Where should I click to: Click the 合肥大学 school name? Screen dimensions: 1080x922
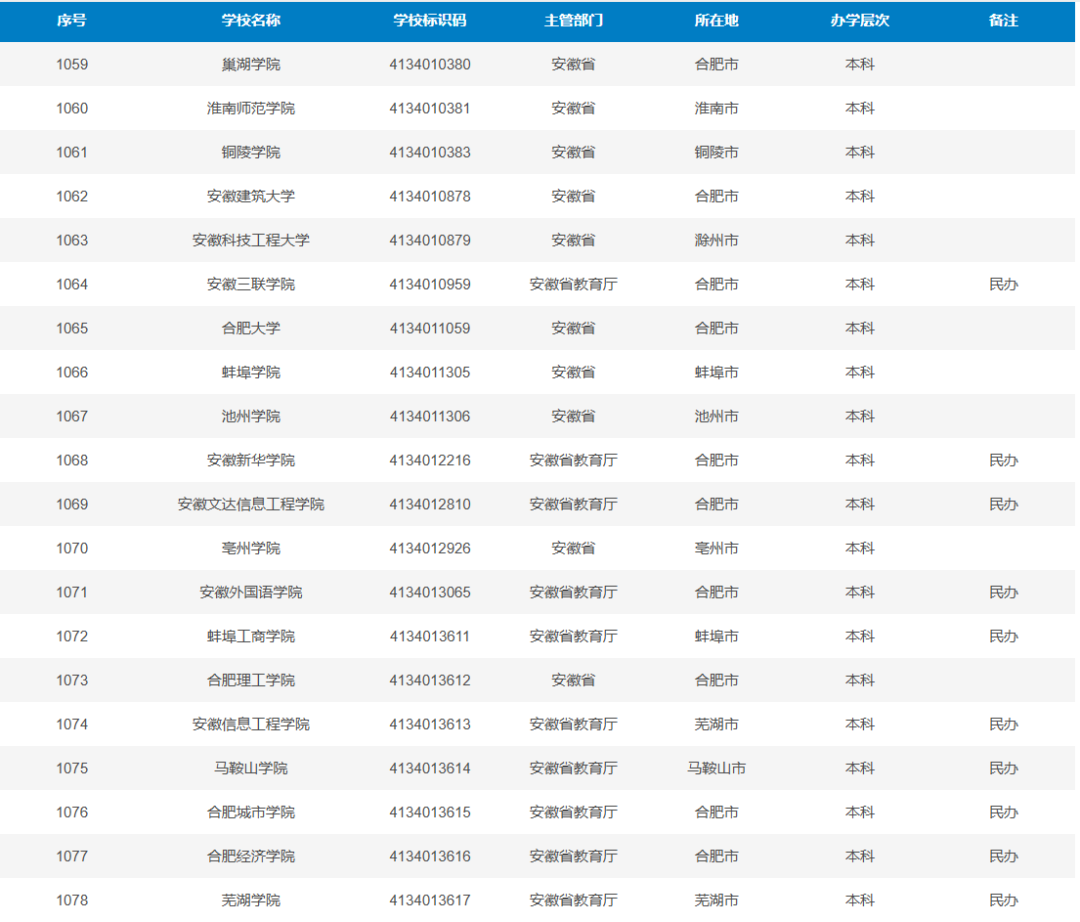point(251,328)
